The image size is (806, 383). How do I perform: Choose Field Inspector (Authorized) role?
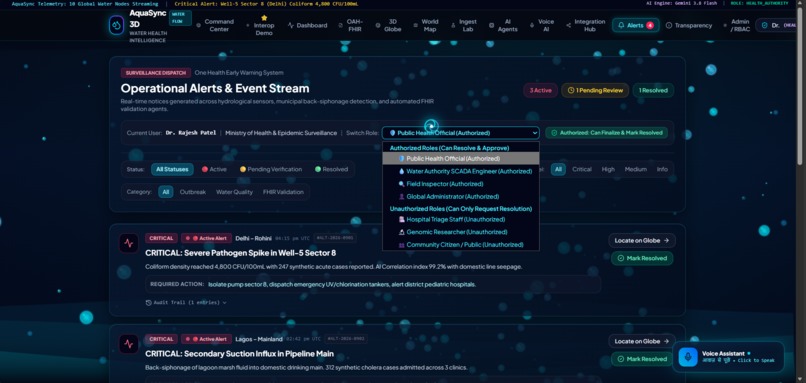(x=461, y=184)
